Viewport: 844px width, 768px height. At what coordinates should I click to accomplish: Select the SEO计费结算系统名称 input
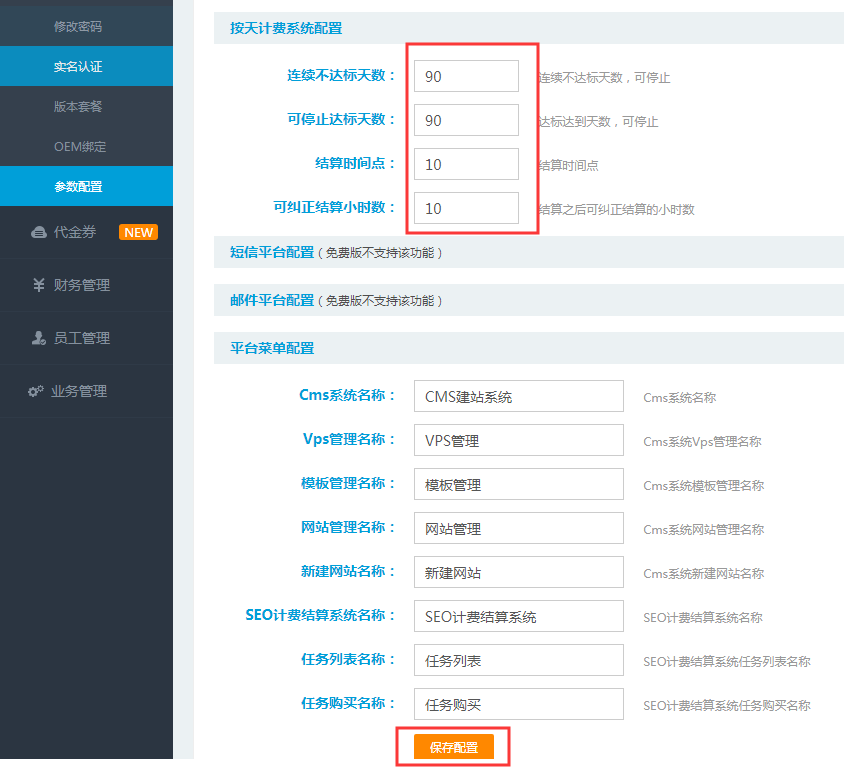[x=518, y=616]
